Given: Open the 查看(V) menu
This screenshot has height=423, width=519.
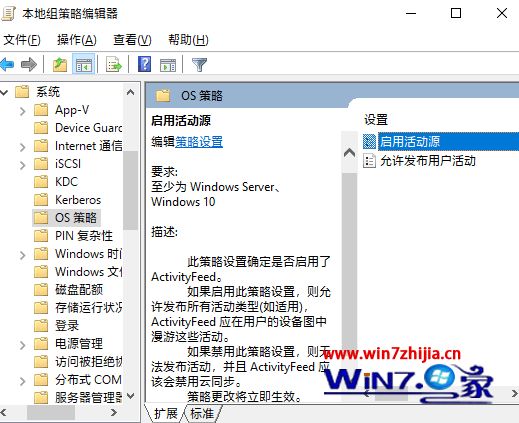Looking at the screenshot, I should [132, 40].
